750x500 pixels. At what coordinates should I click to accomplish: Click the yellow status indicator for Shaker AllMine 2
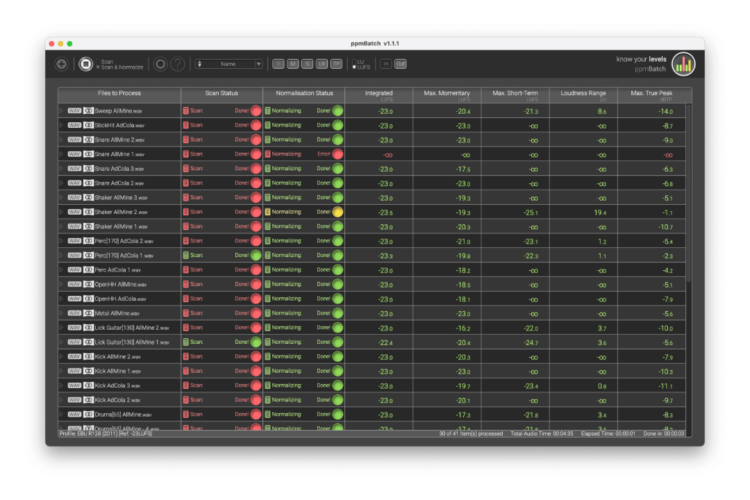click(x=338, y=213)
